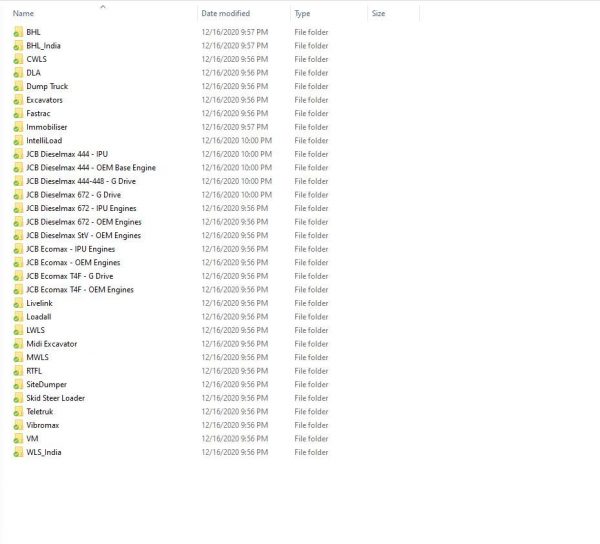Select the Fastrac folder icon

18,114
